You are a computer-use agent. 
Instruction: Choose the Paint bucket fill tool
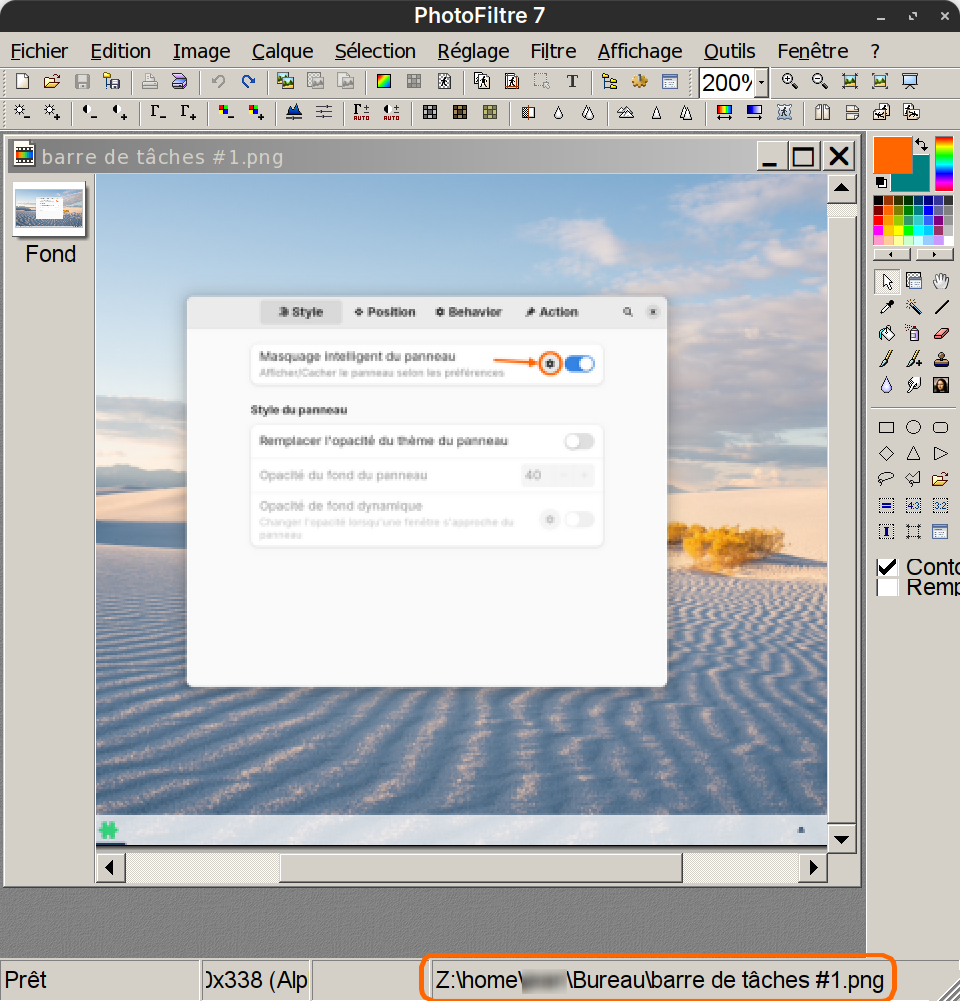886,333
